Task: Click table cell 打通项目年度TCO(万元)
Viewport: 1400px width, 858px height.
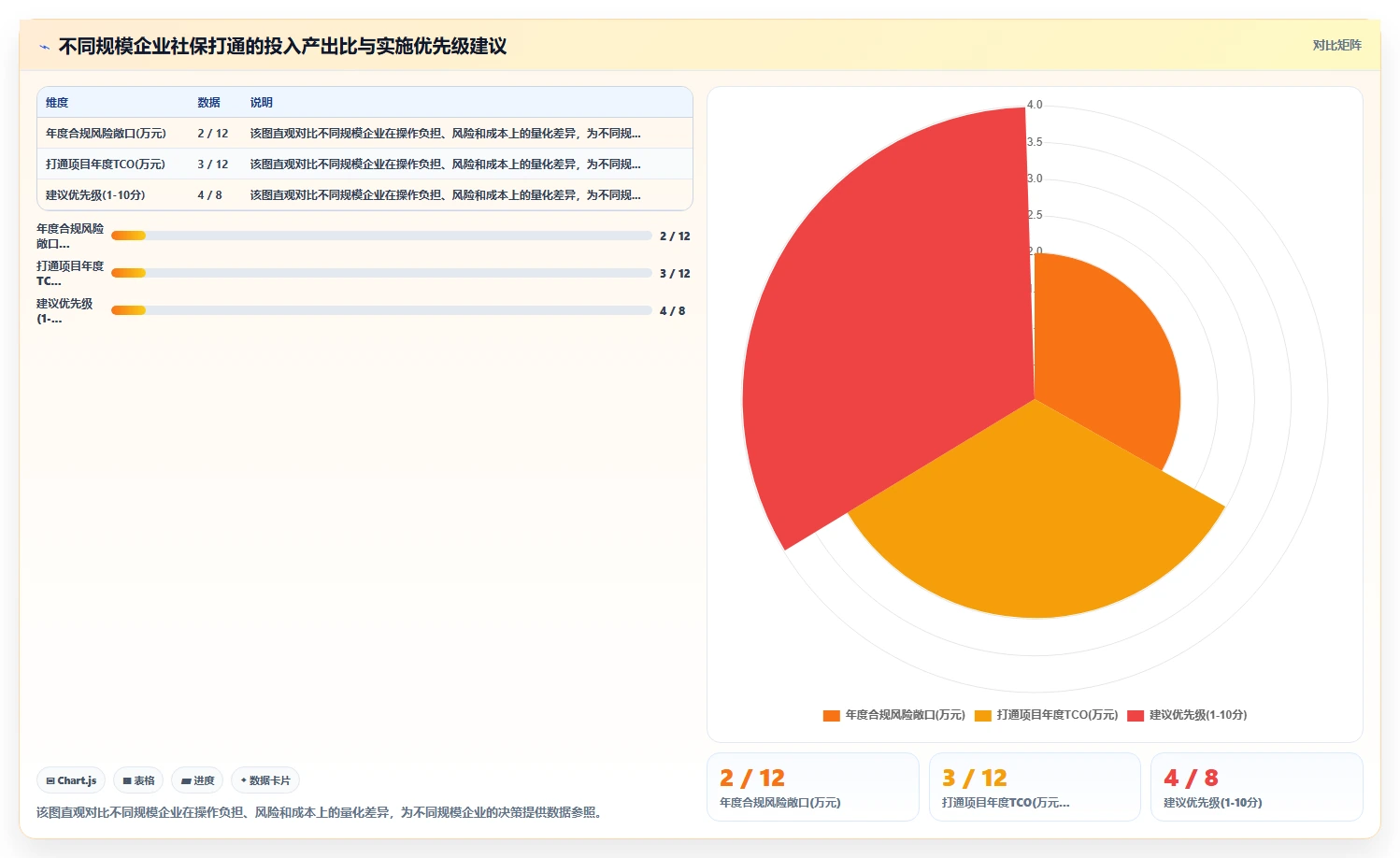Action: point(106,164)
